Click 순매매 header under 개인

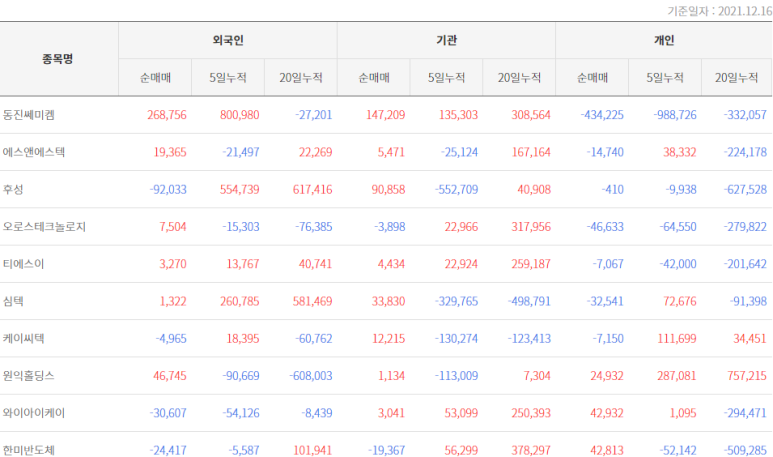click(592, 77)
